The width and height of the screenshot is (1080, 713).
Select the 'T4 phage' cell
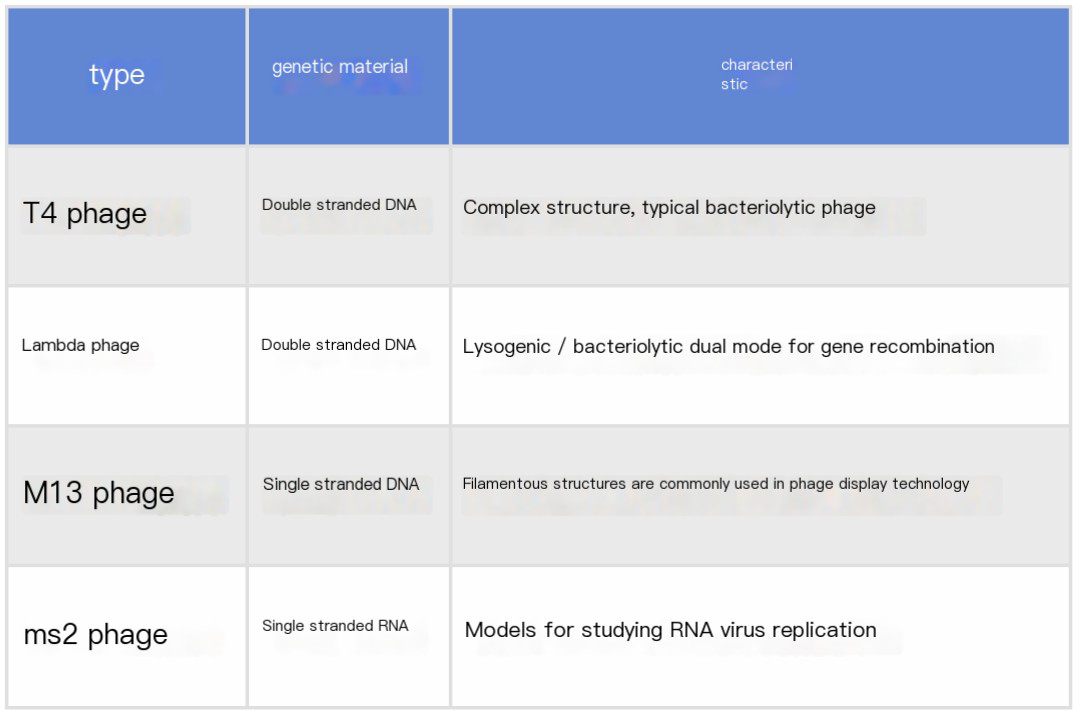coord(85,213)
